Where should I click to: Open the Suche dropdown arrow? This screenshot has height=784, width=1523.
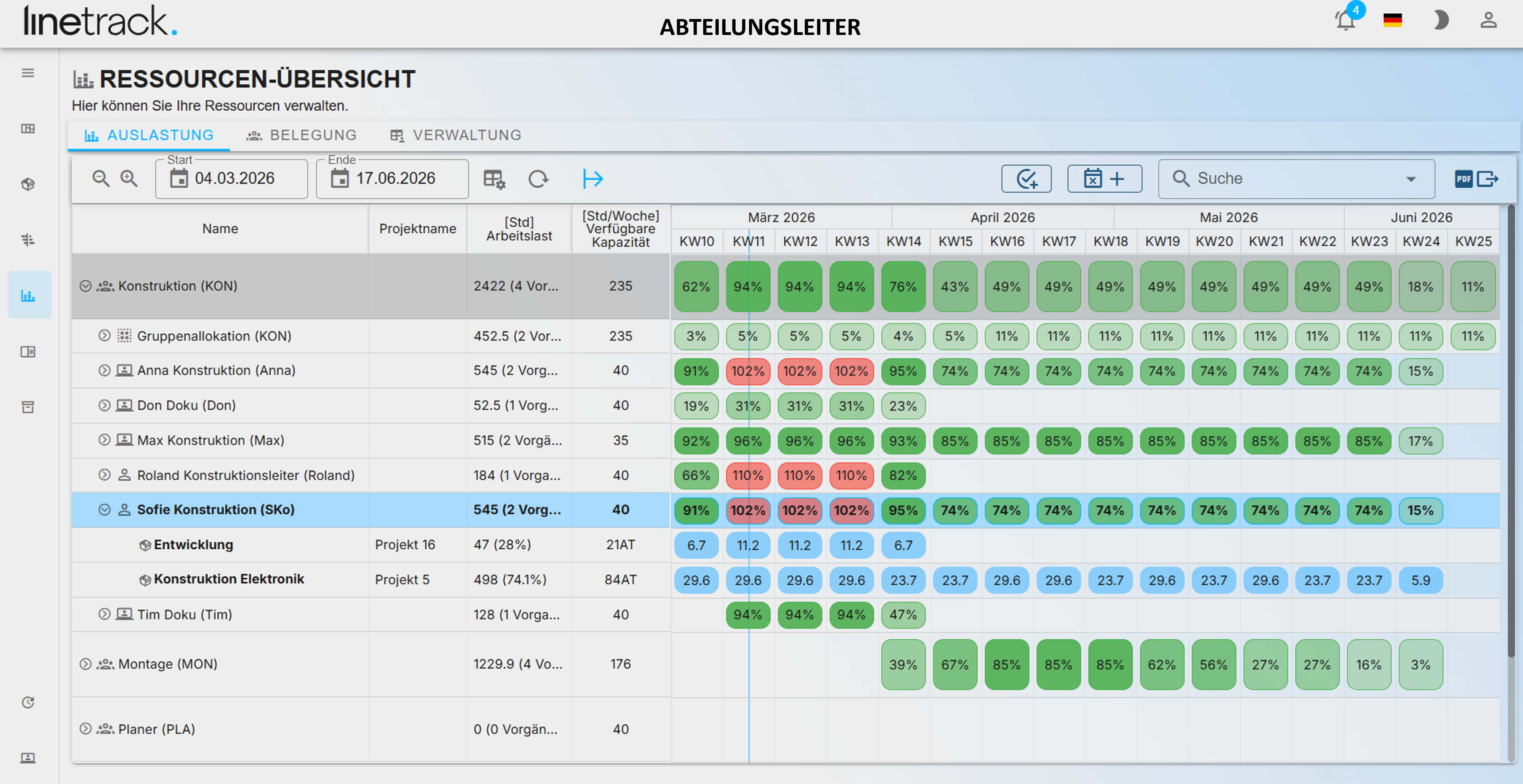point(1411,179)
